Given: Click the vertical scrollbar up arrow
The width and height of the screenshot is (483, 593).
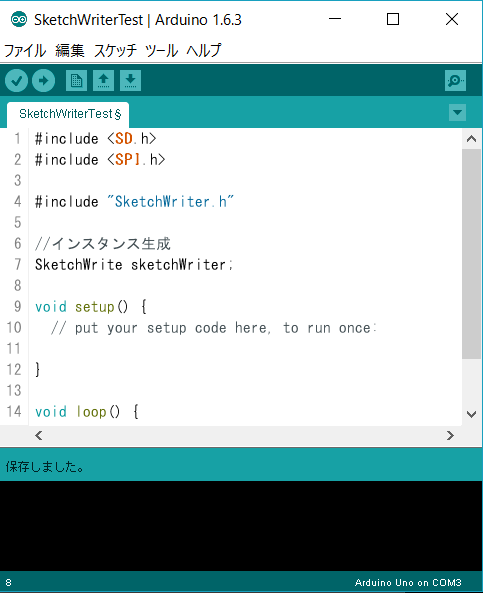Looking at the screenshot, I should coord(471,139).
